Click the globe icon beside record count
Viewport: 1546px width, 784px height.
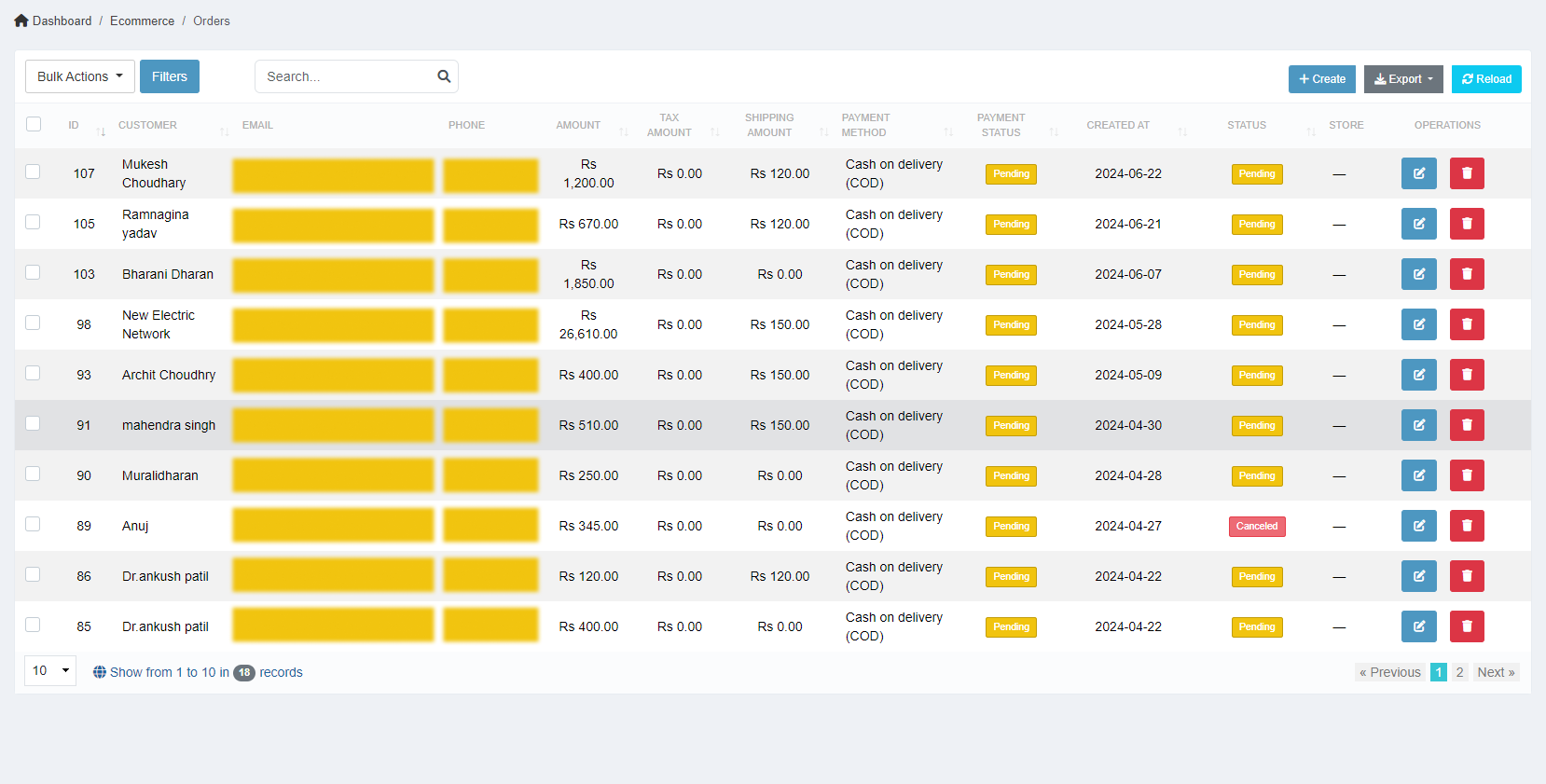pos(100,672)
